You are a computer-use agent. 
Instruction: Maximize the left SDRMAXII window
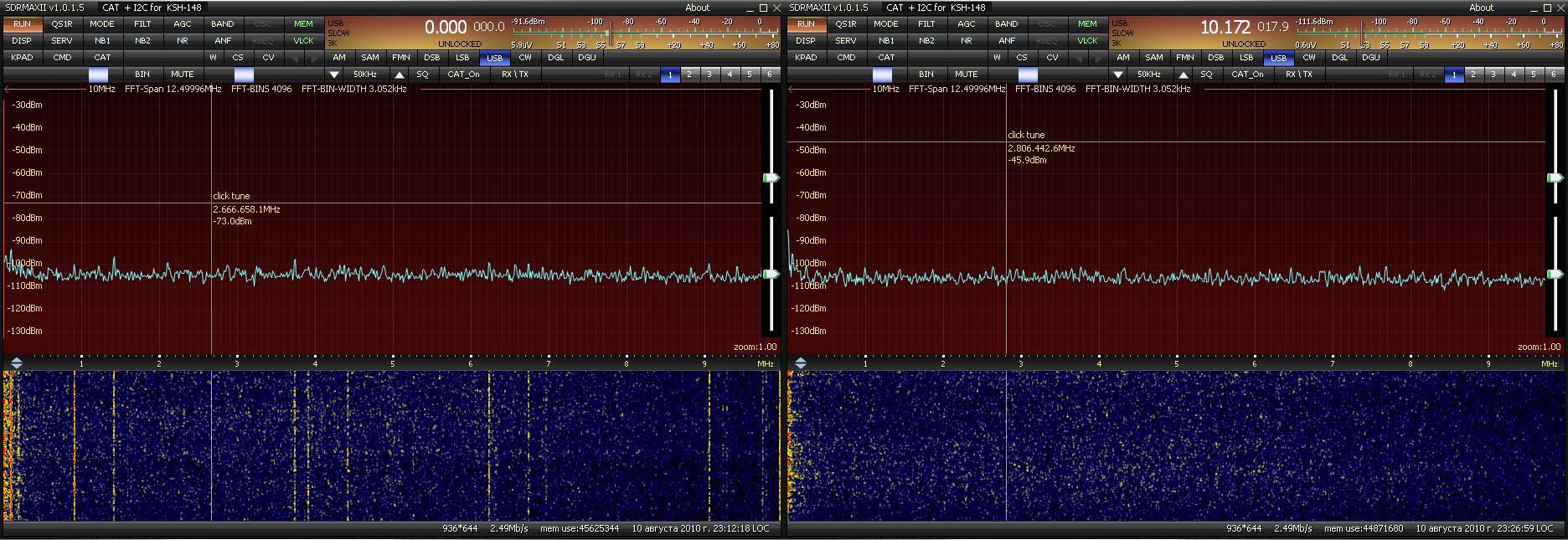pos(763,8)
